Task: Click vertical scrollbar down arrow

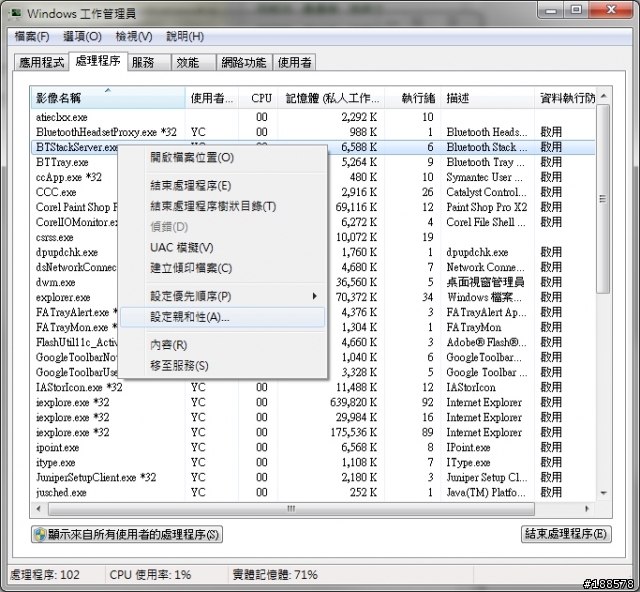Action: (x=604, y=493)
